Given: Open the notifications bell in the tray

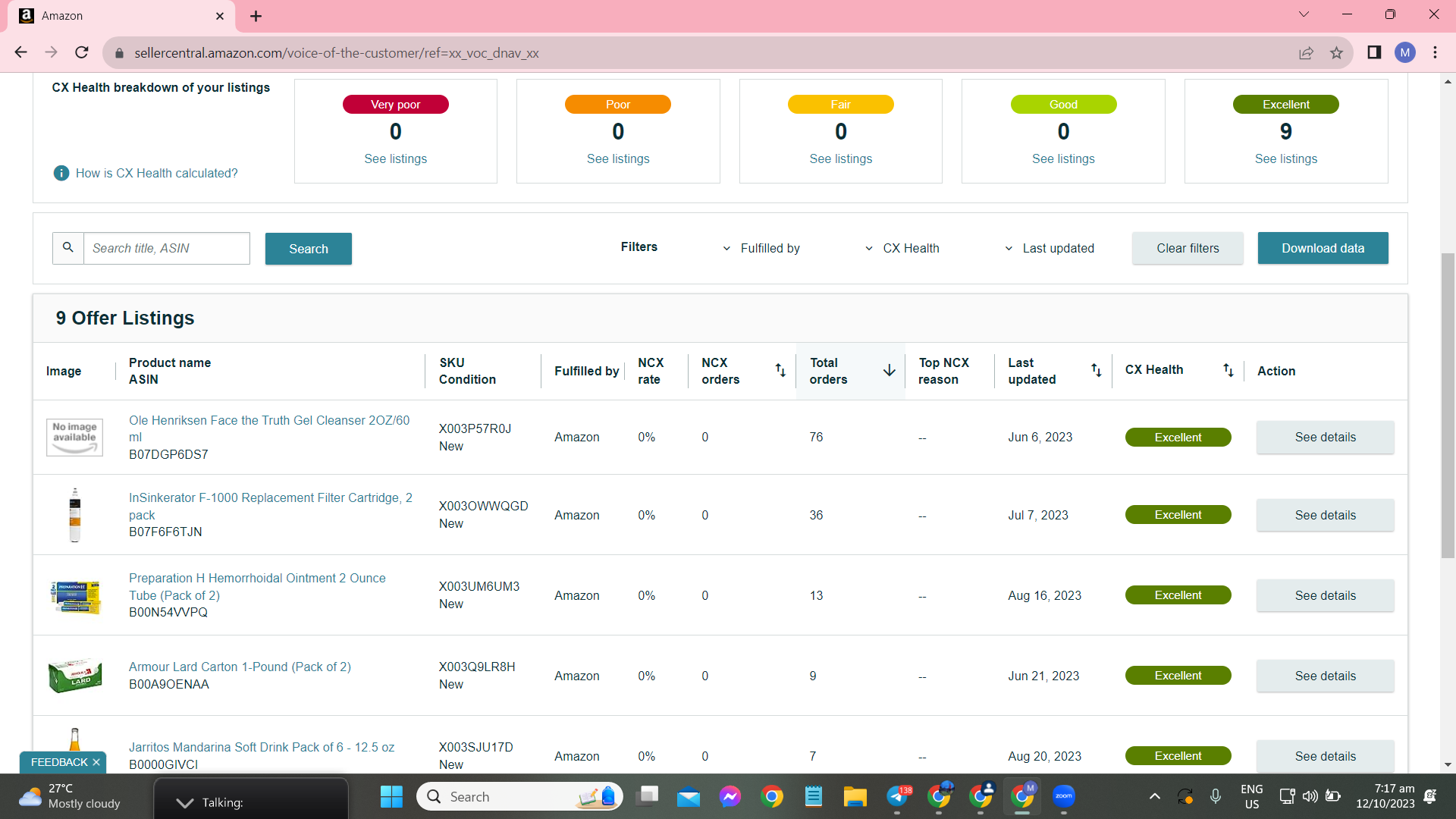Looking at the screenshot, I should (1430, 796).
